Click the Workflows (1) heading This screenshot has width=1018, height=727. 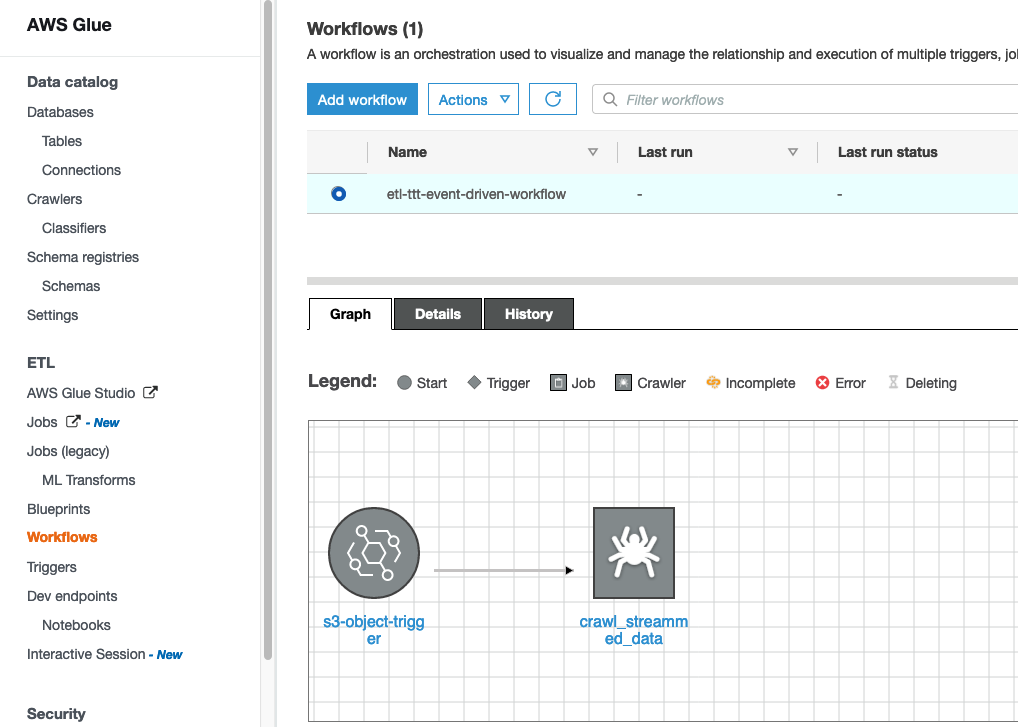click(x=365, y=29)
